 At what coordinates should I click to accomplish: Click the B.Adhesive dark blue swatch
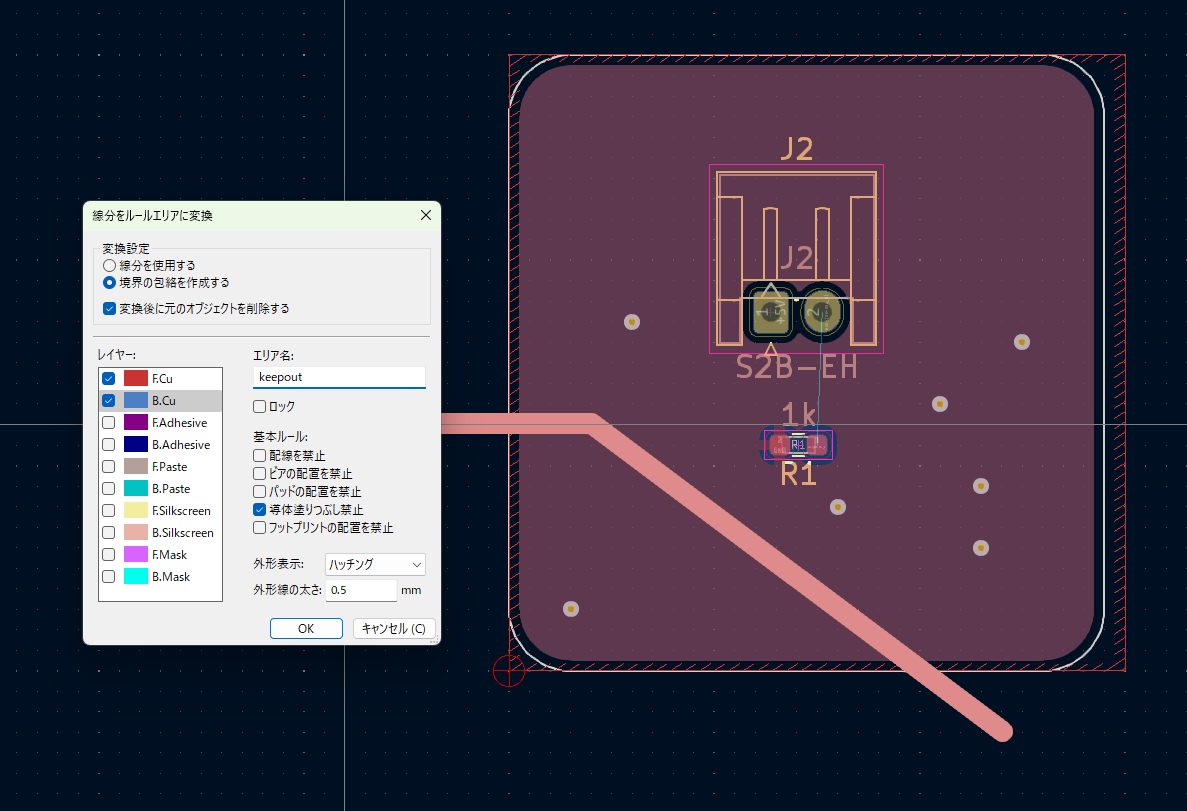(x=136, y=444)
